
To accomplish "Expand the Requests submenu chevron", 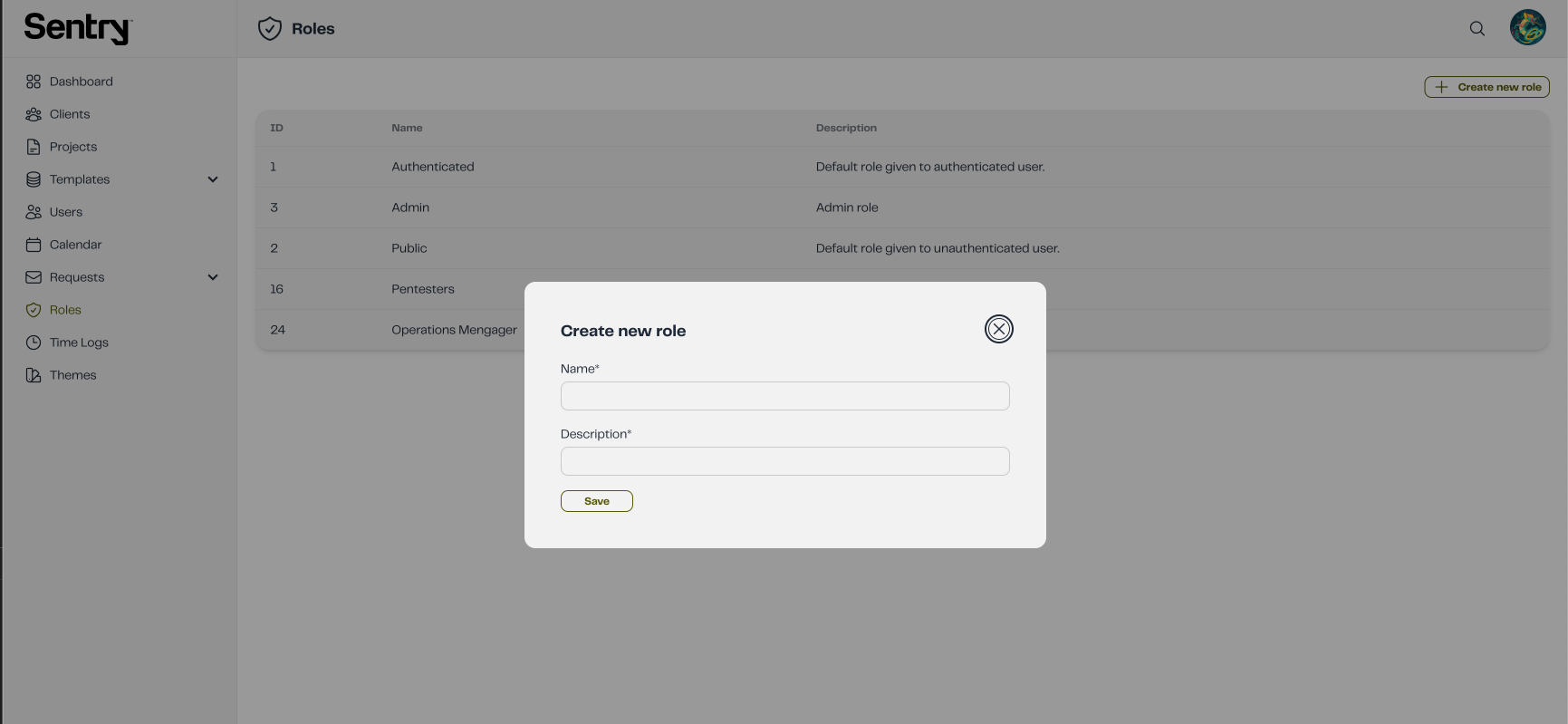I will pos(213,277).
